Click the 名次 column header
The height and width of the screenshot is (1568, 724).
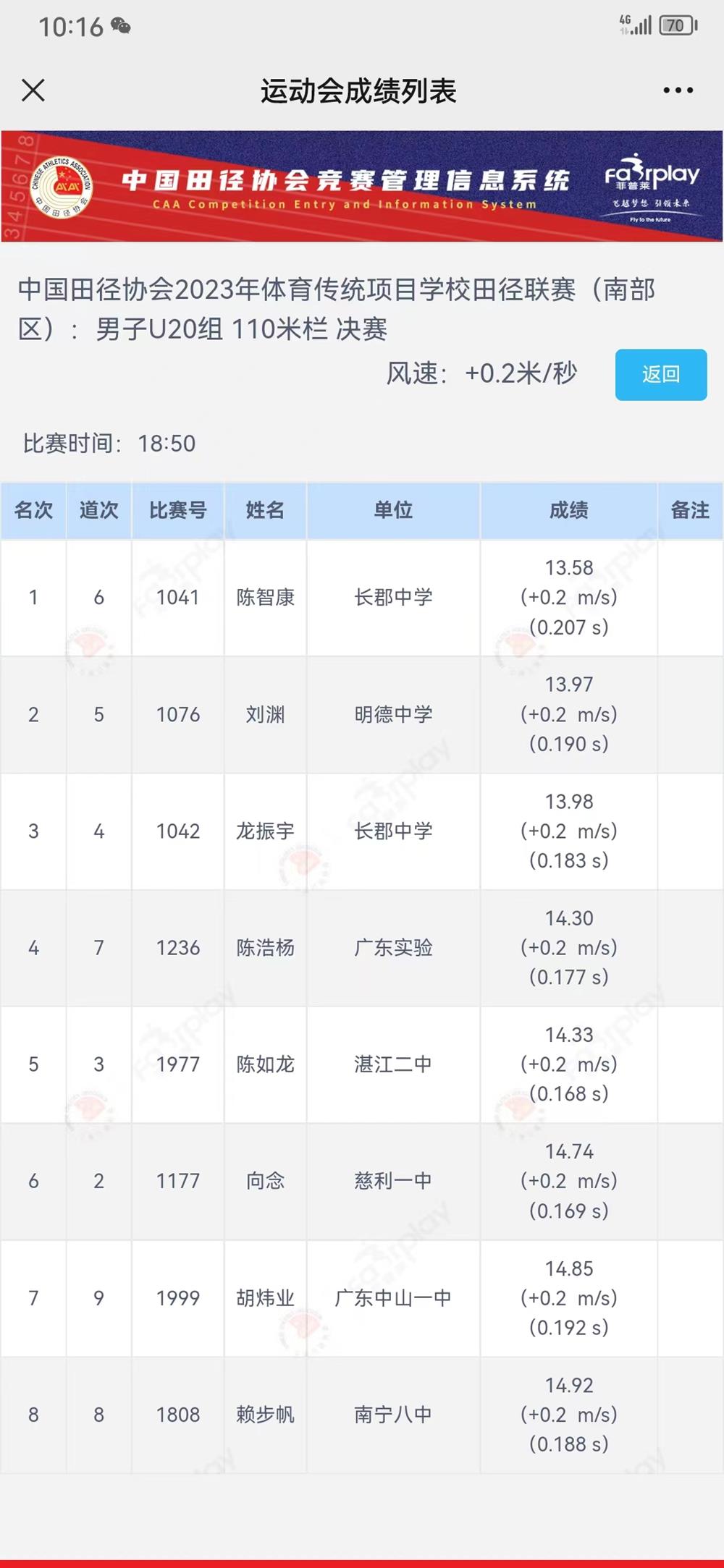[x=33, y=510]
